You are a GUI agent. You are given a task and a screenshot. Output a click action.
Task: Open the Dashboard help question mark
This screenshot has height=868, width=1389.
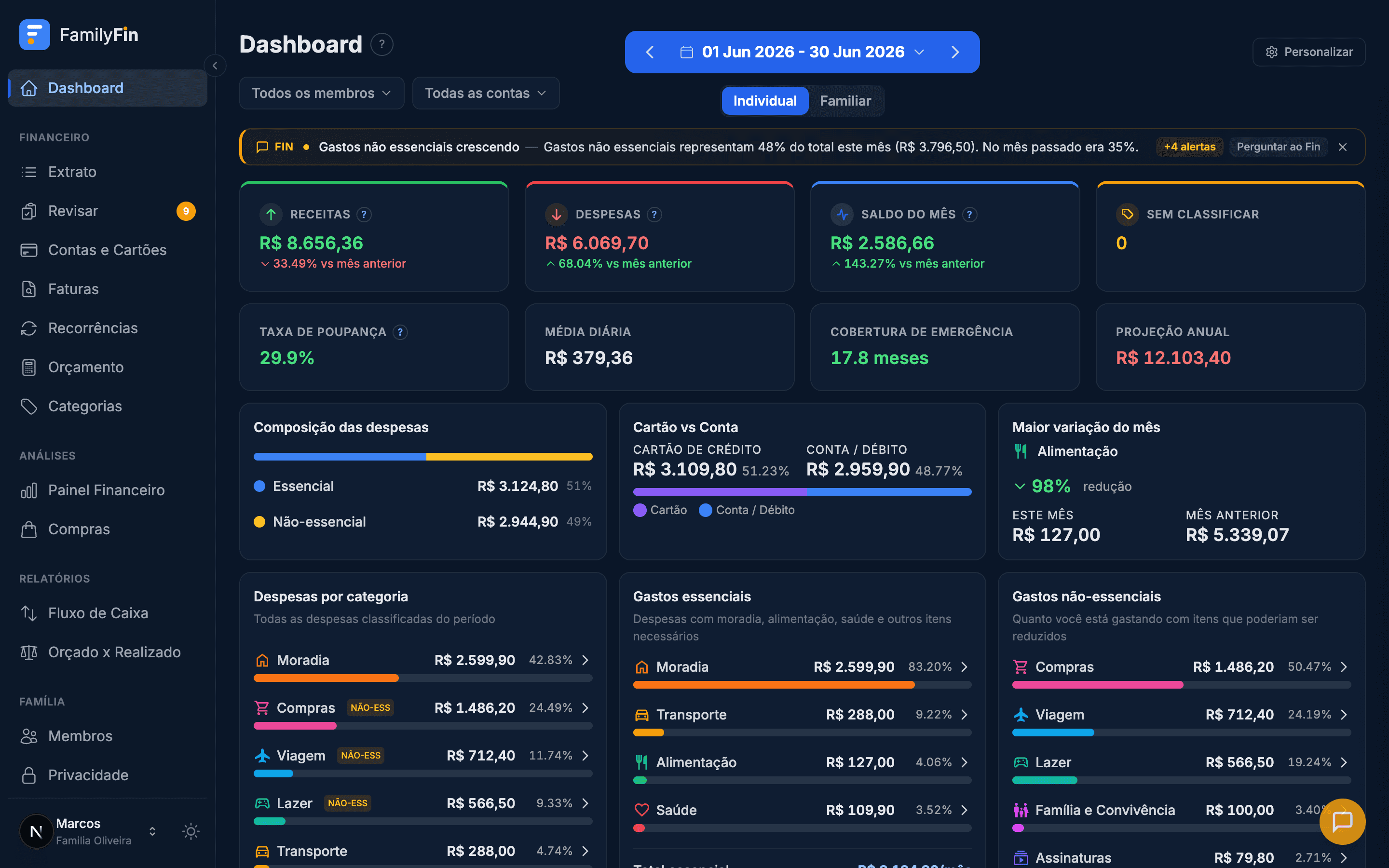click(381, 45)
